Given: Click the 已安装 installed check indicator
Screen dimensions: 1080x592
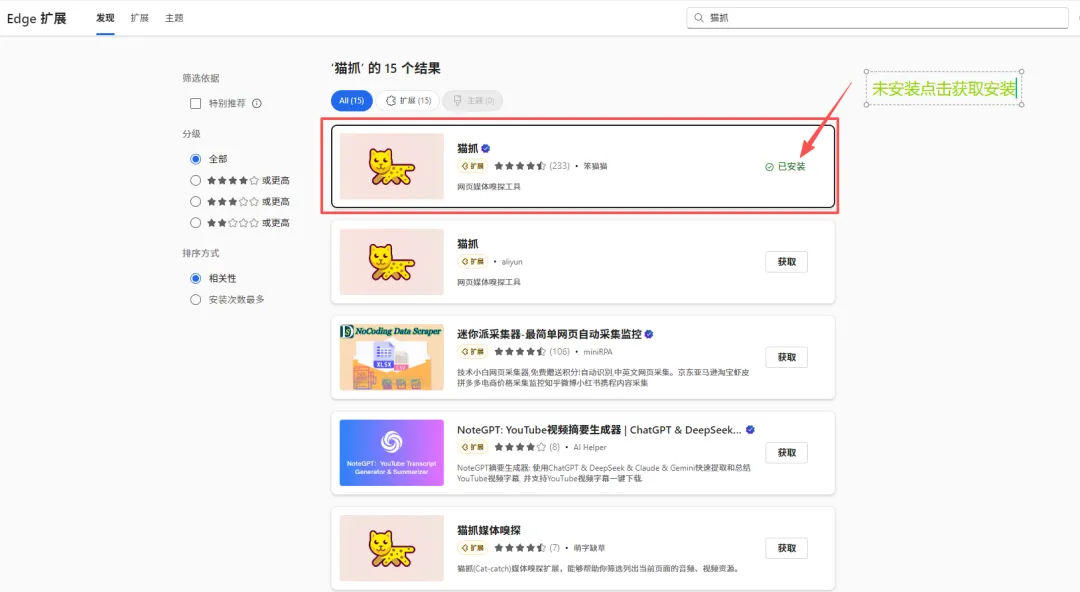Looking at the screenshot, I should click(785, 167).
